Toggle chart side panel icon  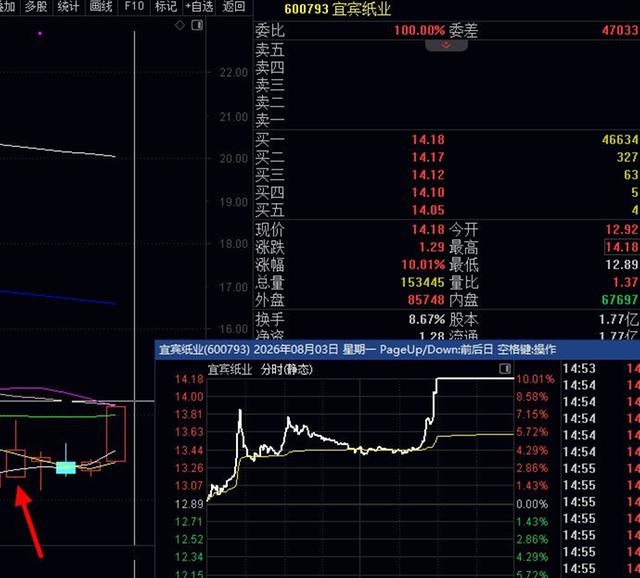198,25
